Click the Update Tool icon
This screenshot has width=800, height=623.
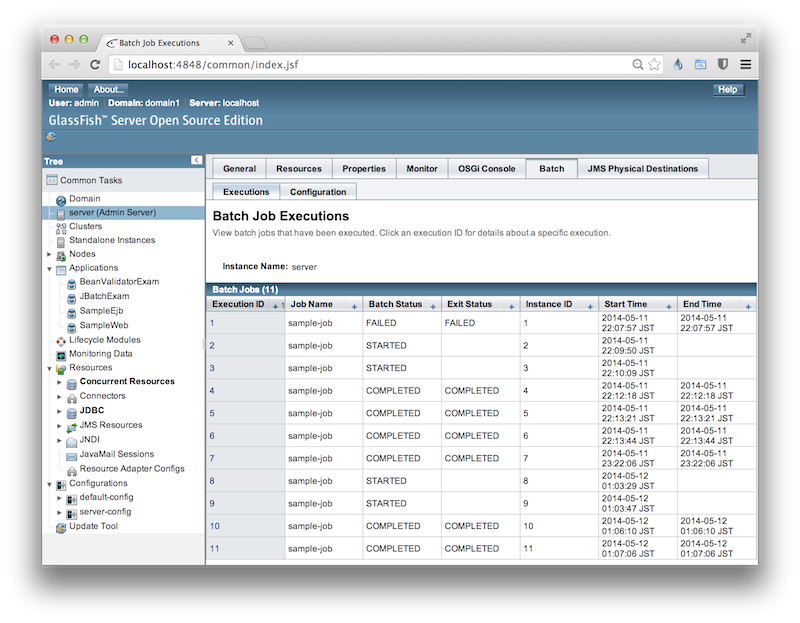pos(61,526)
